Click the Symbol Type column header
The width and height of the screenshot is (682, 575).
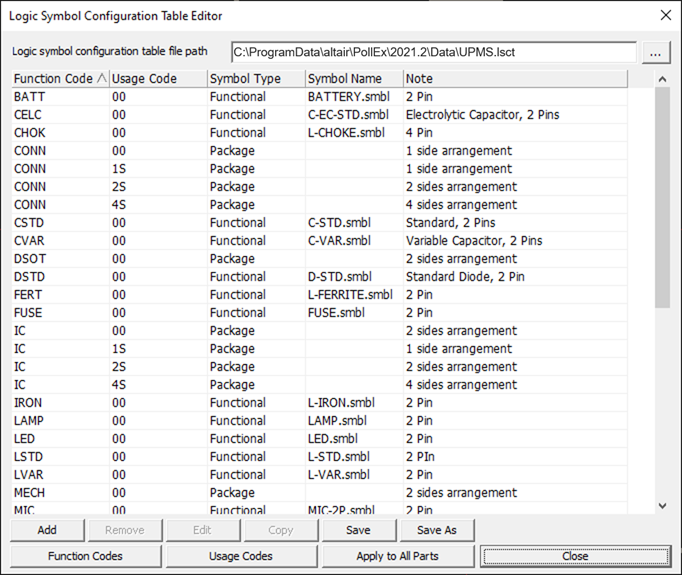255,79
